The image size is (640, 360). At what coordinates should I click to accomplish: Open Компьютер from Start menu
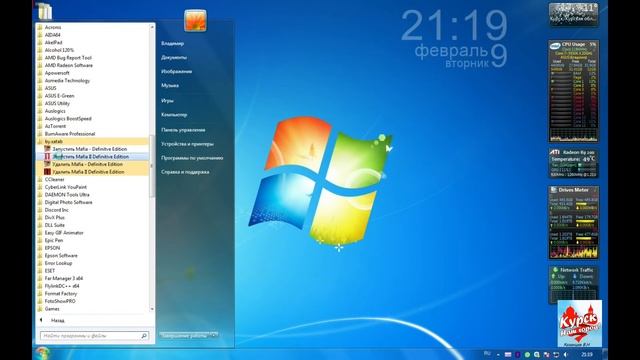[174, 115]
